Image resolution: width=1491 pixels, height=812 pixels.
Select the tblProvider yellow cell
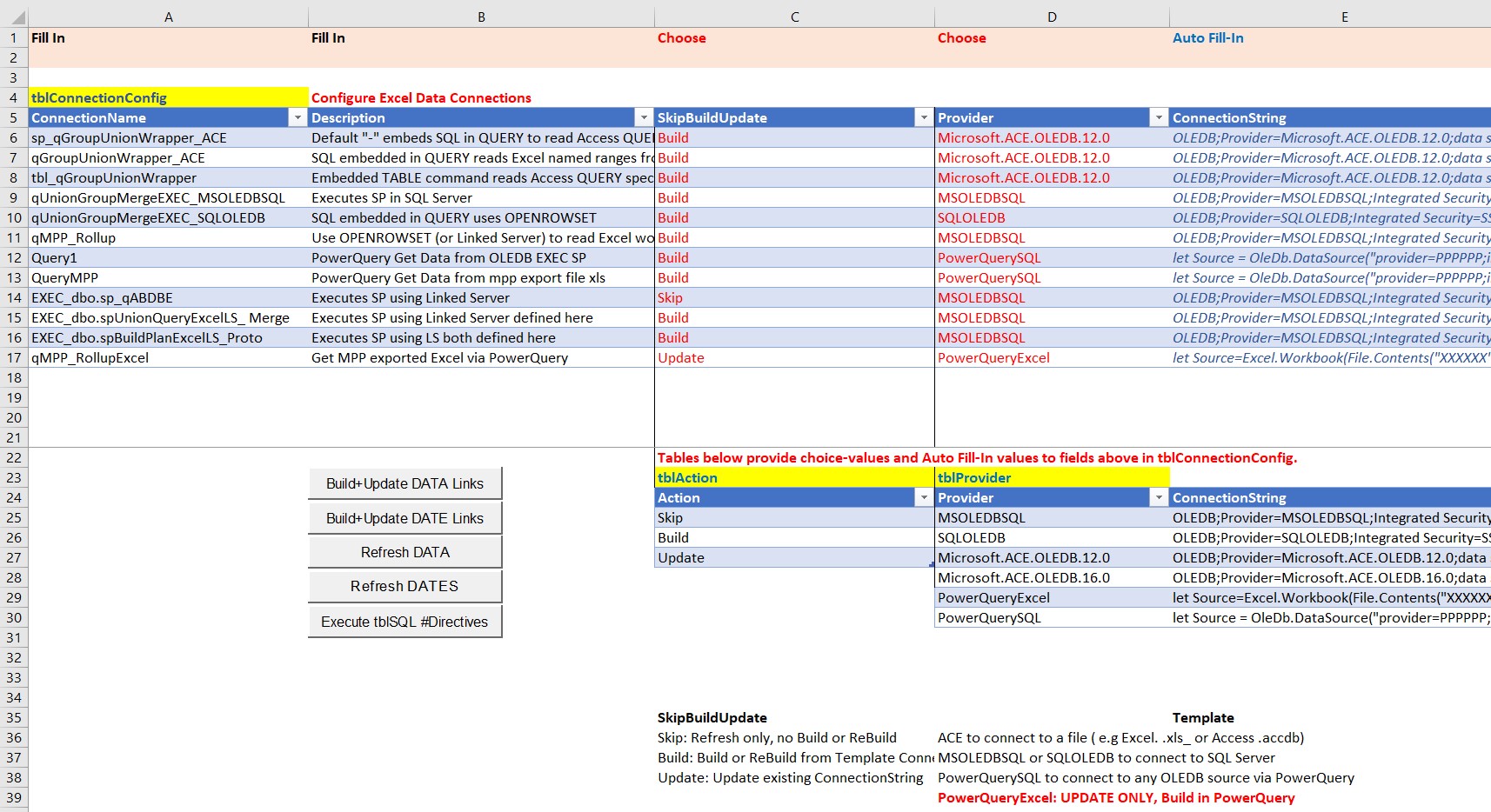[1052, 477]
